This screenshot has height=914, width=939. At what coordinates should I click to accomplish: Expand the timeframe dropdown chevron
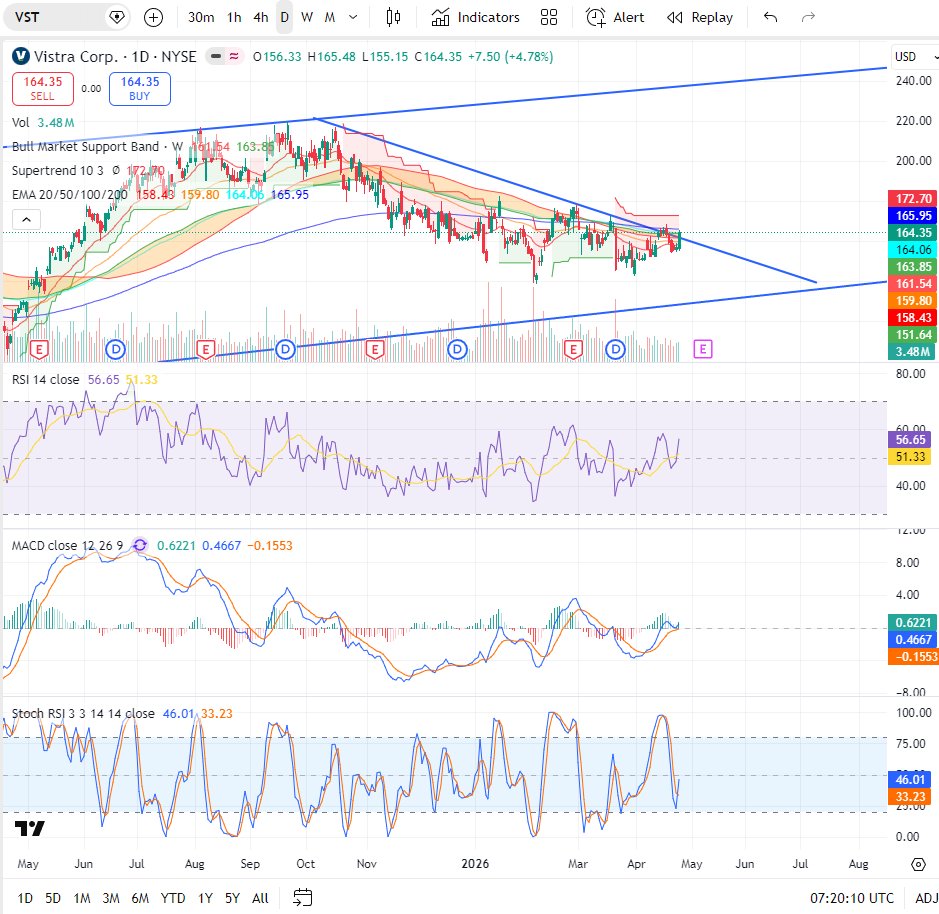(353, 17)
